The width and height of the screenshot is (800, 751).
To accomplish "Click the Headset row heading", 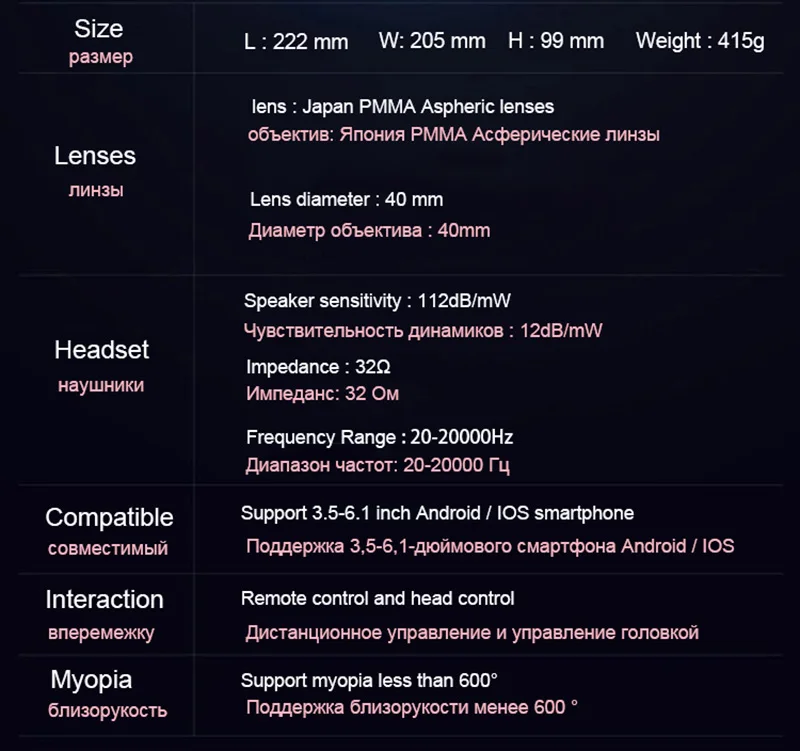I will tap(101, 350).
